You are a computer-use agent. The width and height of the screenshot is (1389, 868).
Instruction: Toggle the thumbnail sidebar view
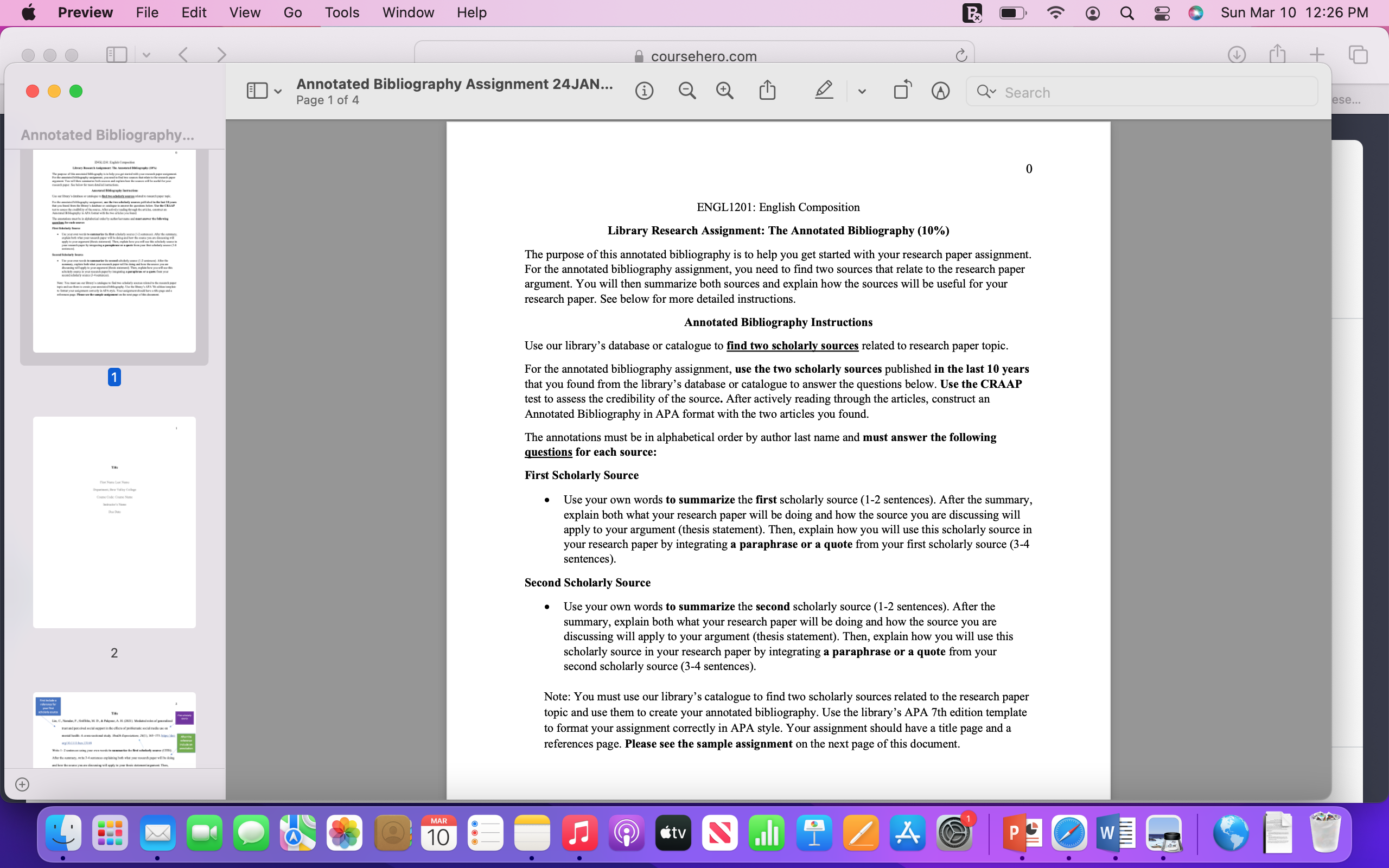click(258, 90)
